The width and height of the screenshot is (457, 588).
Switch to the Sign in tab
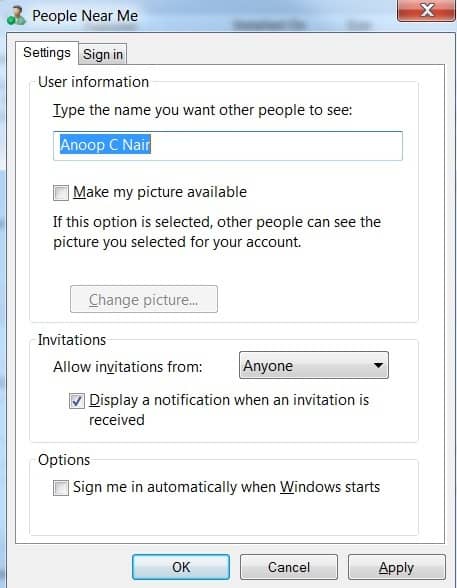click(103, 54)
